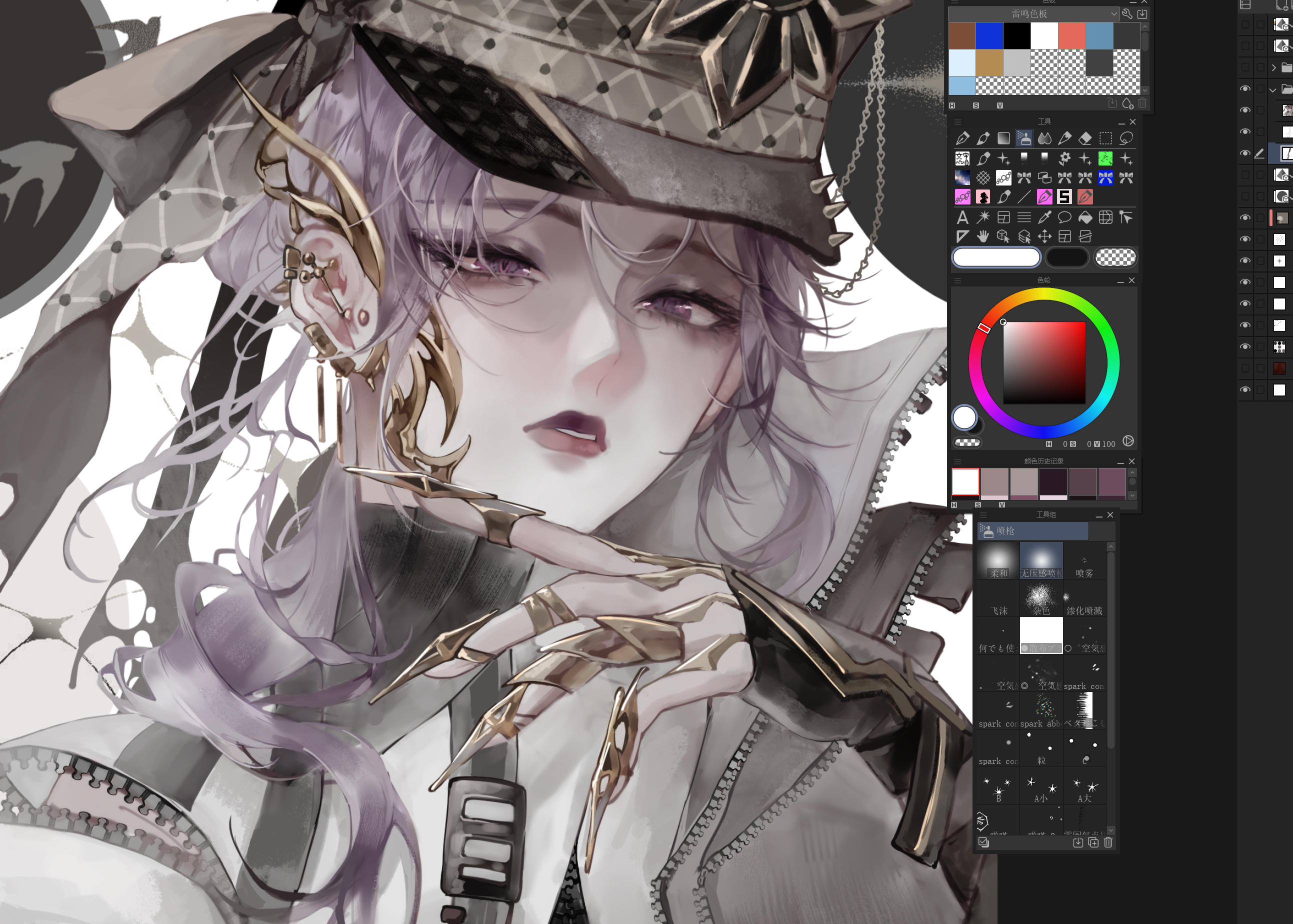Screen dimensions: 1293x924
Task: Show the topmost 3D layer
Action: (x=1245, y=24)
